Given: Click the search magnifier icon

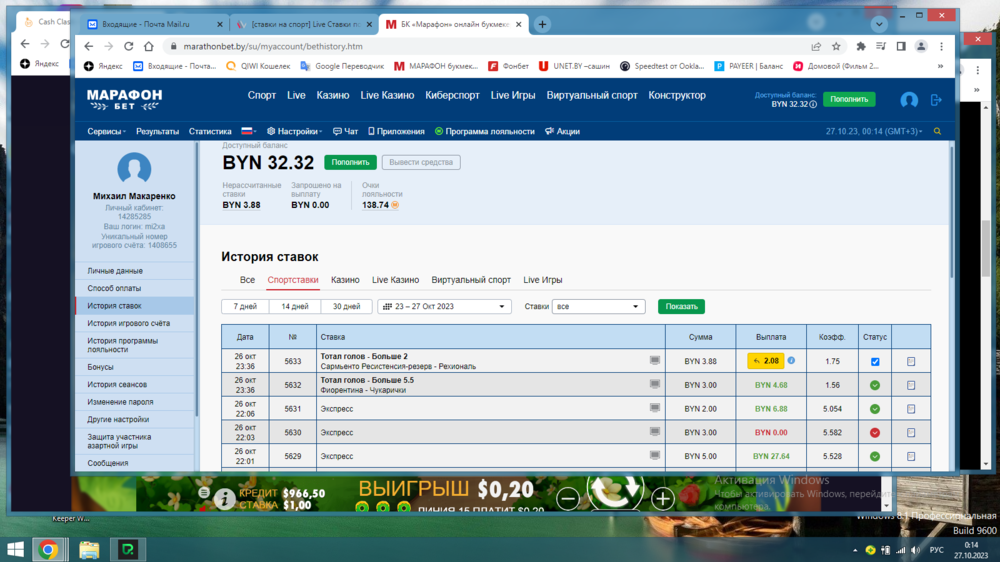Looking at the screenshot, I should [937, 132].
